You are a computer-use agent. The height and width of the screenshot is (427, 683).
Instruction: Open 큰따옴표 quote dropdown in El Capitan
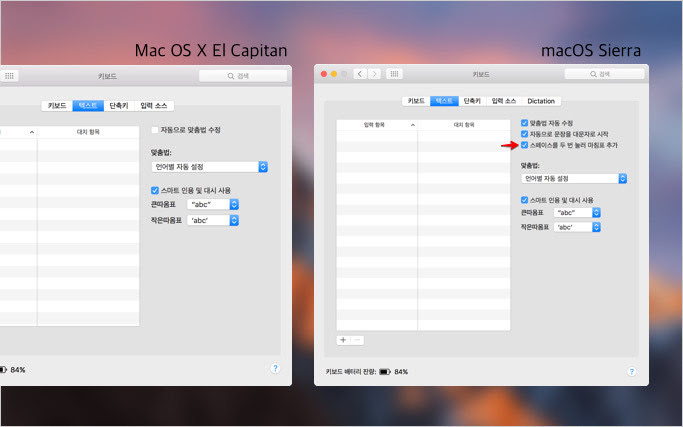213,204
